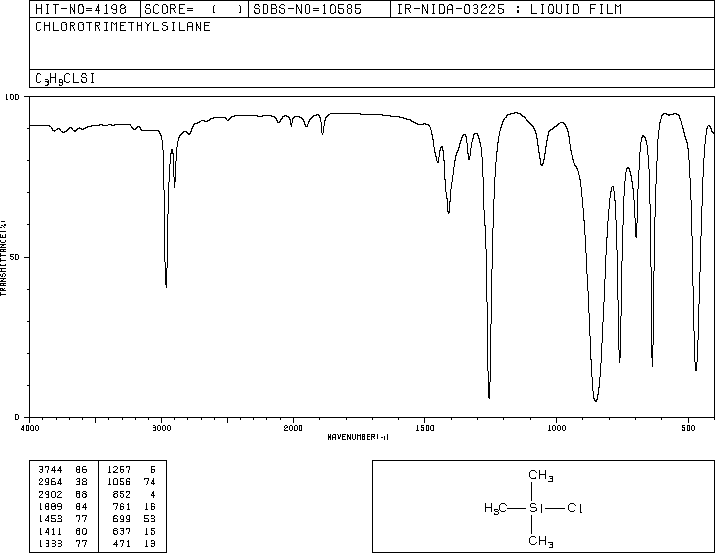This screenshot has width=715, height=553.
Task: Click the peak bottom near 471
Action: (x=696, y=370)
